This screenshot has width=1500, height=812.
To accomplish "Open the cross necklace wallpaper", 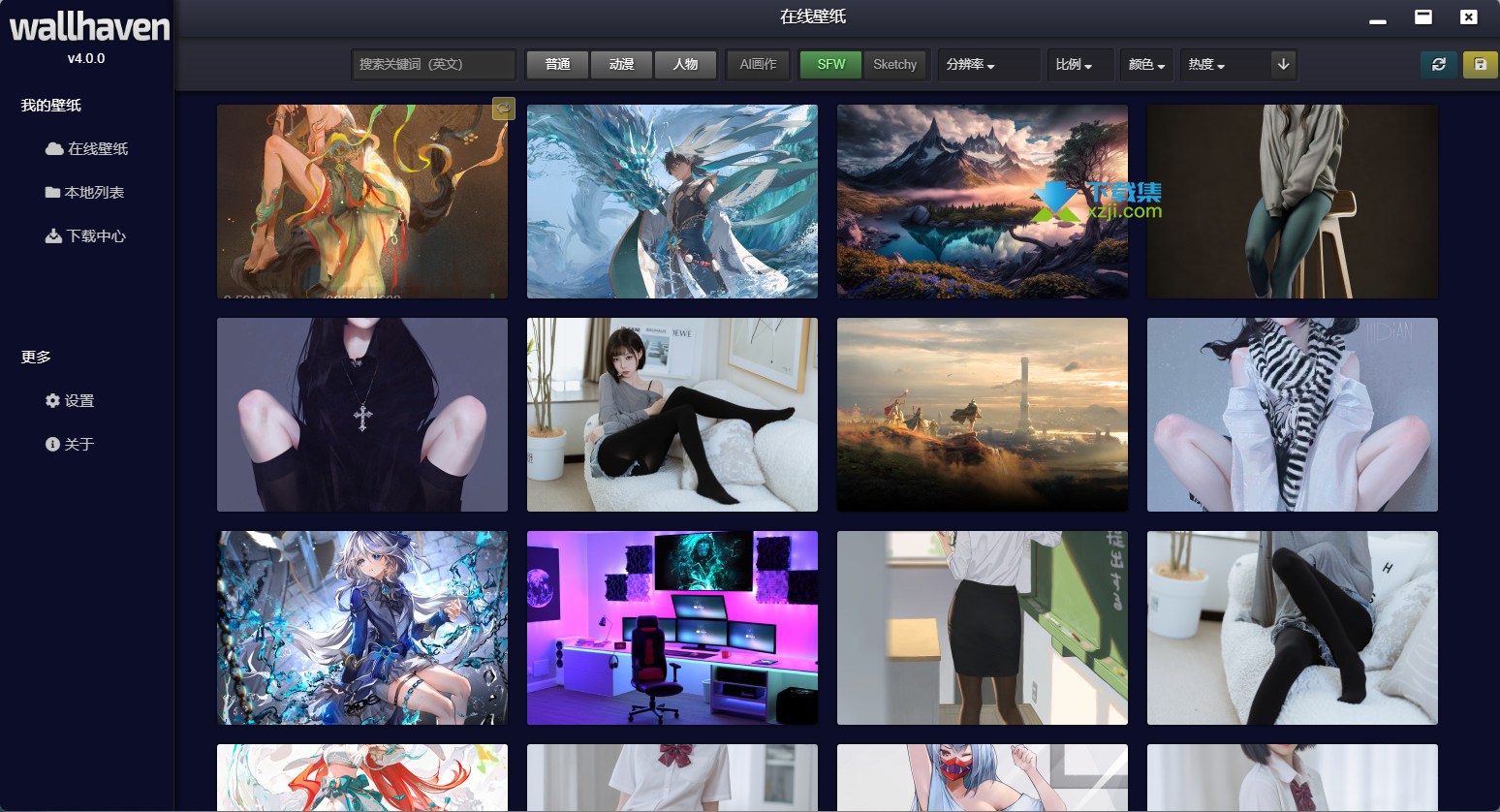I will pos(362,415).
